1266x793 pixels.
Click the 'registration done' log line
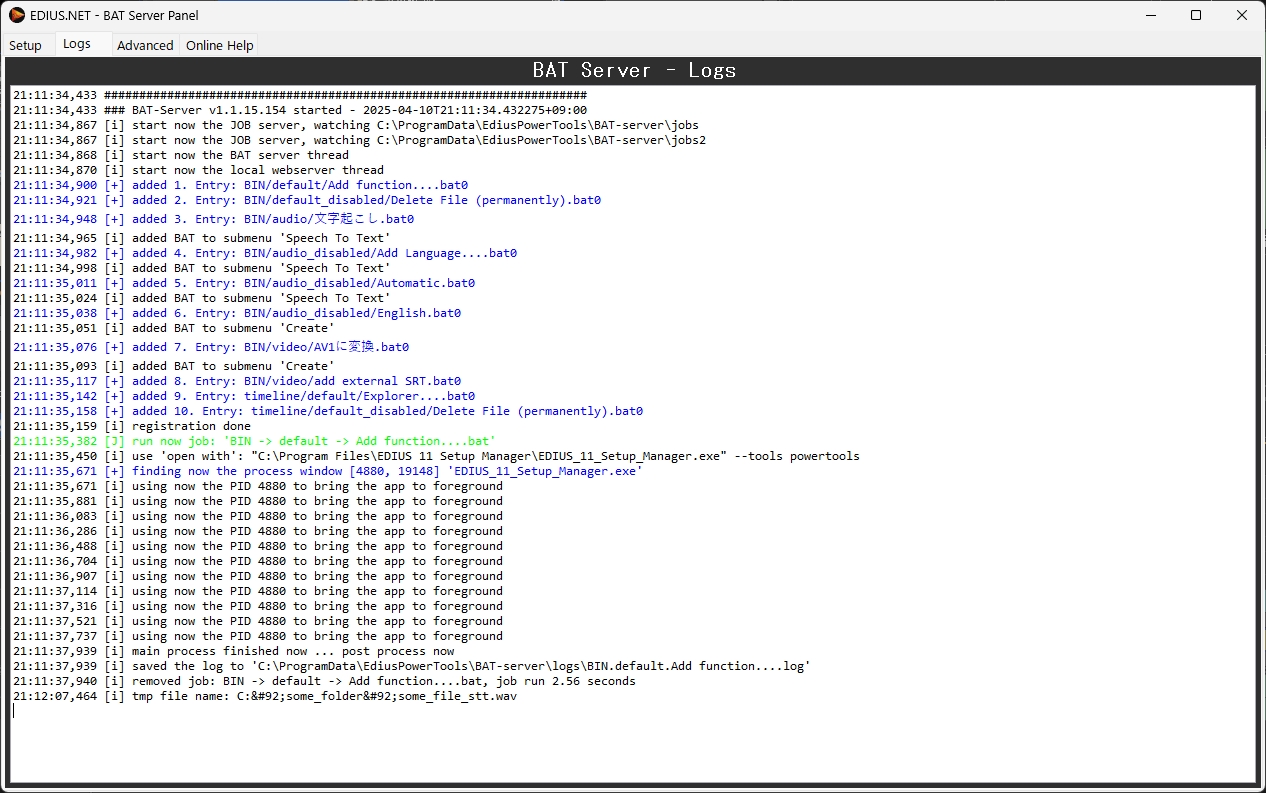click(x=132, y=426)
